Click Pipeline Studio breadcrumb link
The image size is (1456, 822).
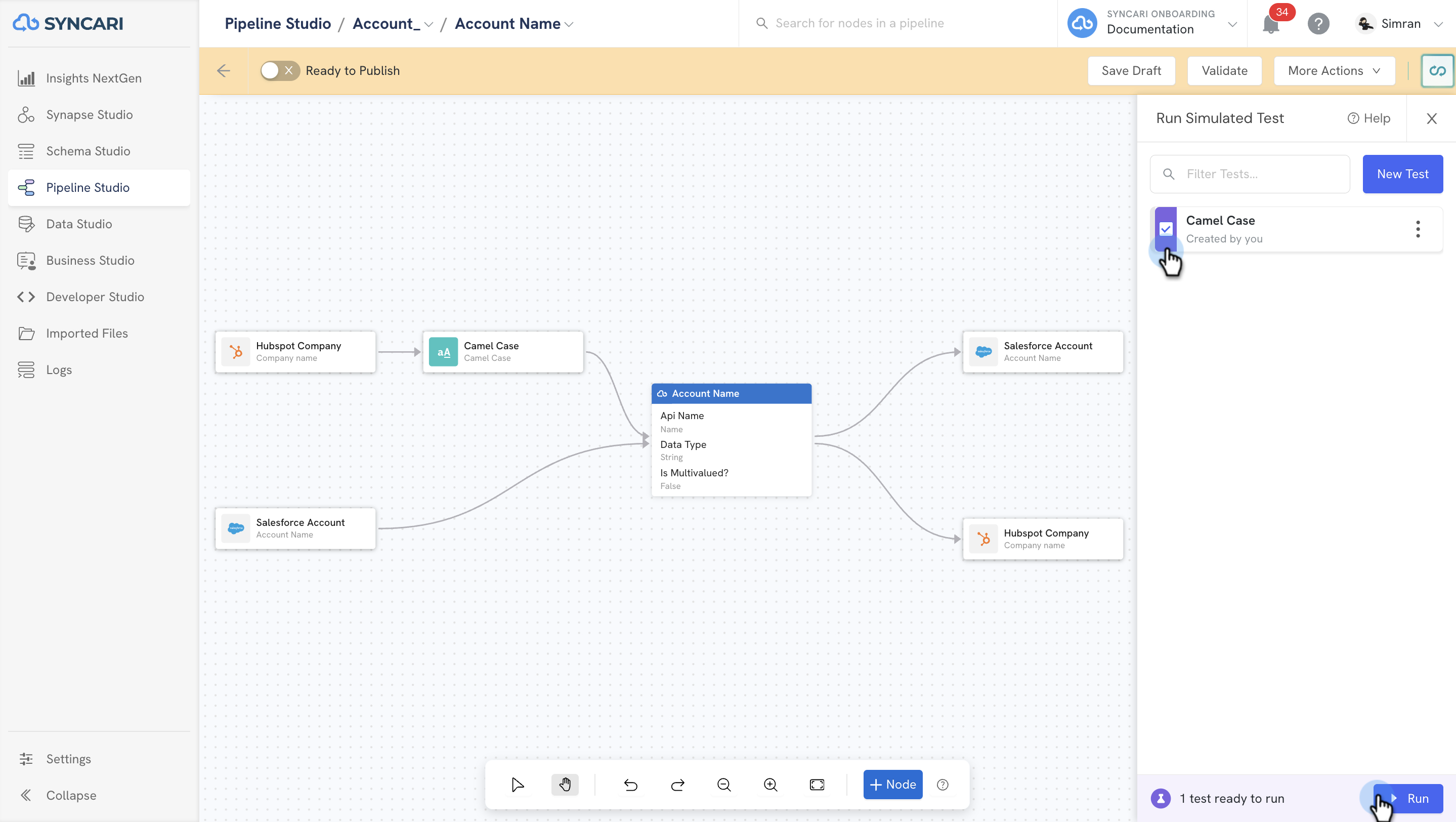coord(278,23)
